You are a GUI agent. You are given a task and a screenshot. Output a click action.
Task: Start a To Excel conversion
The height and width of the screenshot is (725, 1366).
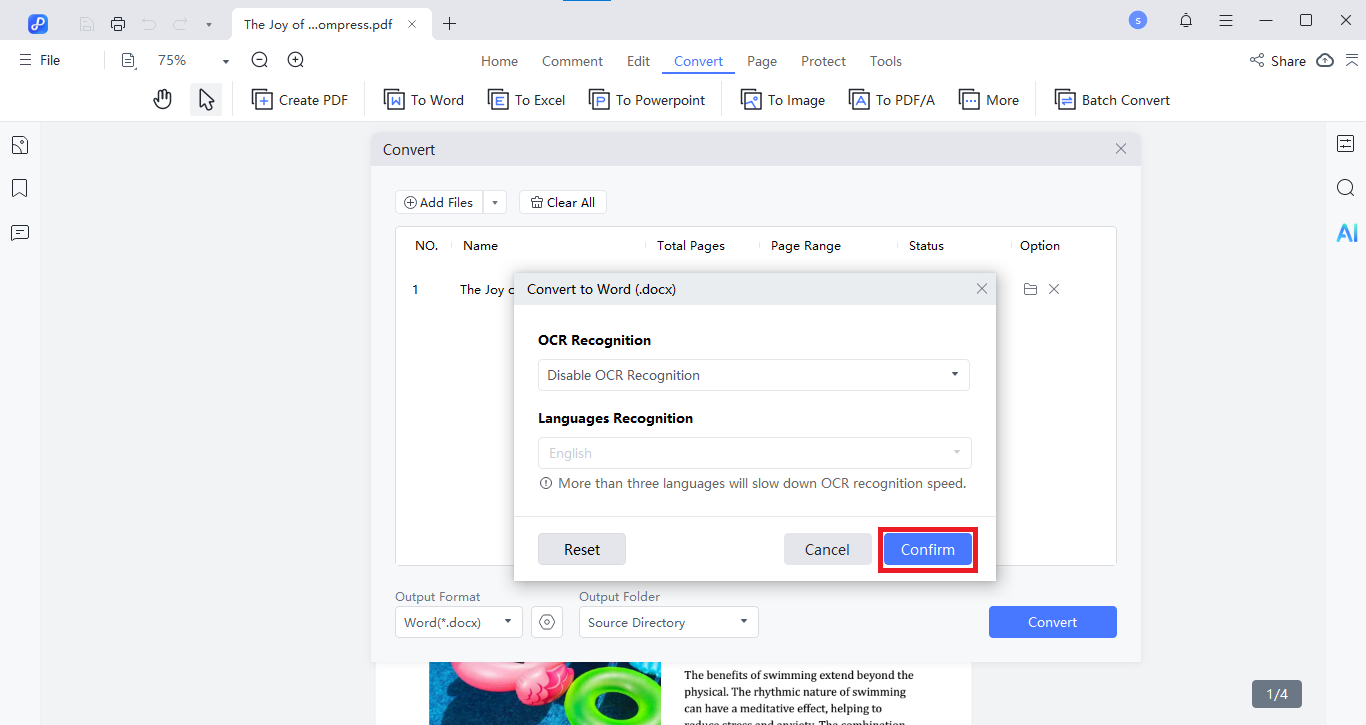pos(526,99)
